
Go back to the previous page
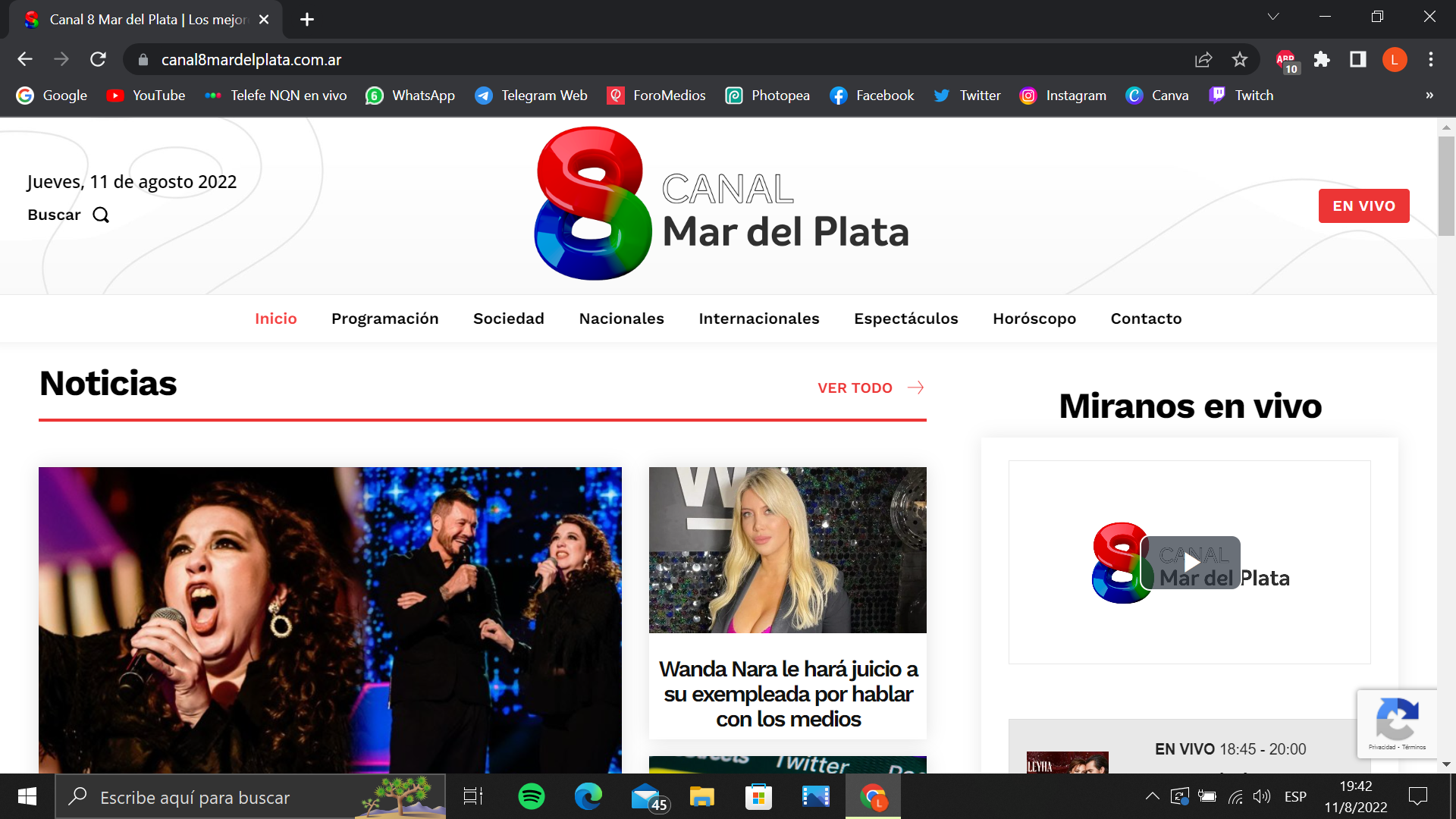(25, 59)
